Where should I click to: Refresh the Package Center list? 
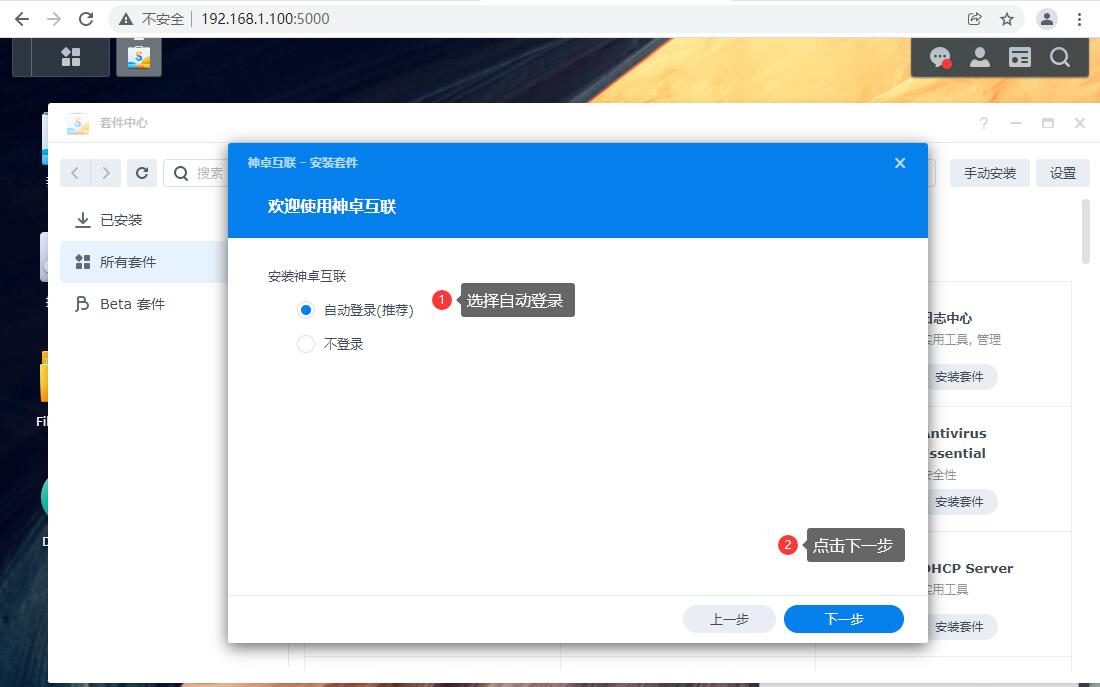(x=142, y=173)
